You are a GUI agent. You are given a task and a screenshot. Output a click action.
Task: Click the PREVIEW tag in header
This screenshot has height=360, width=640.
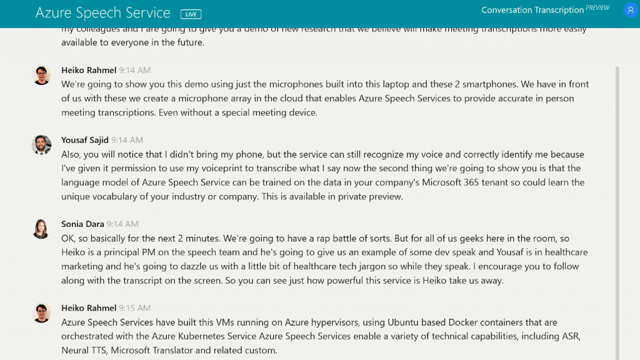(x=598, y=8)
